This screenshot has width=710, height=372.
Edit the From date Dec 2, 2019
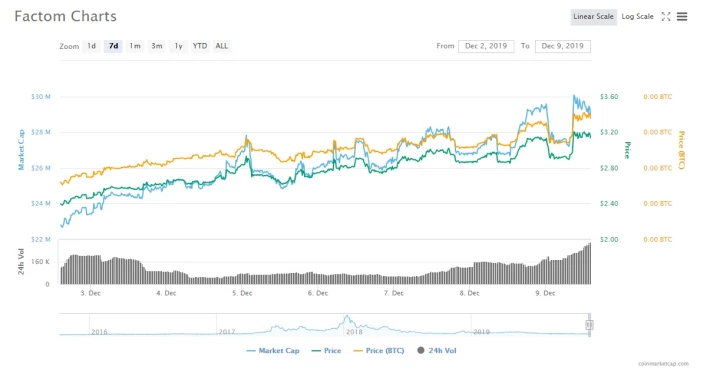[486, 46]
